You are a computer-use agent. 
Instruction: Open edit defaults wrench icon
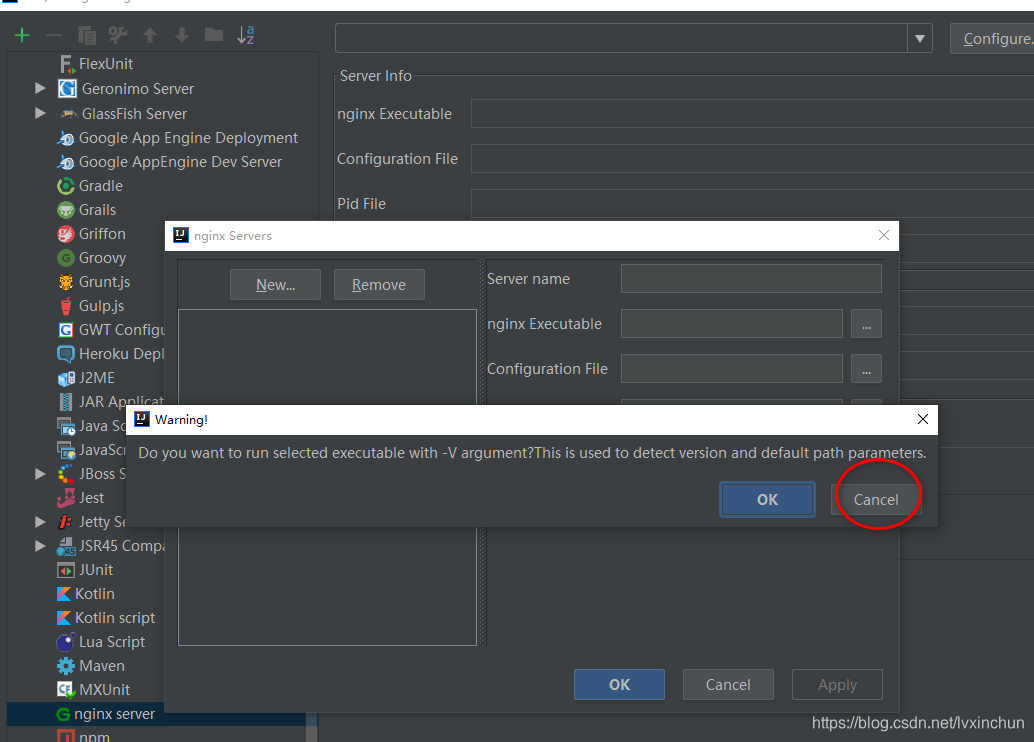[x=118, y=35]
